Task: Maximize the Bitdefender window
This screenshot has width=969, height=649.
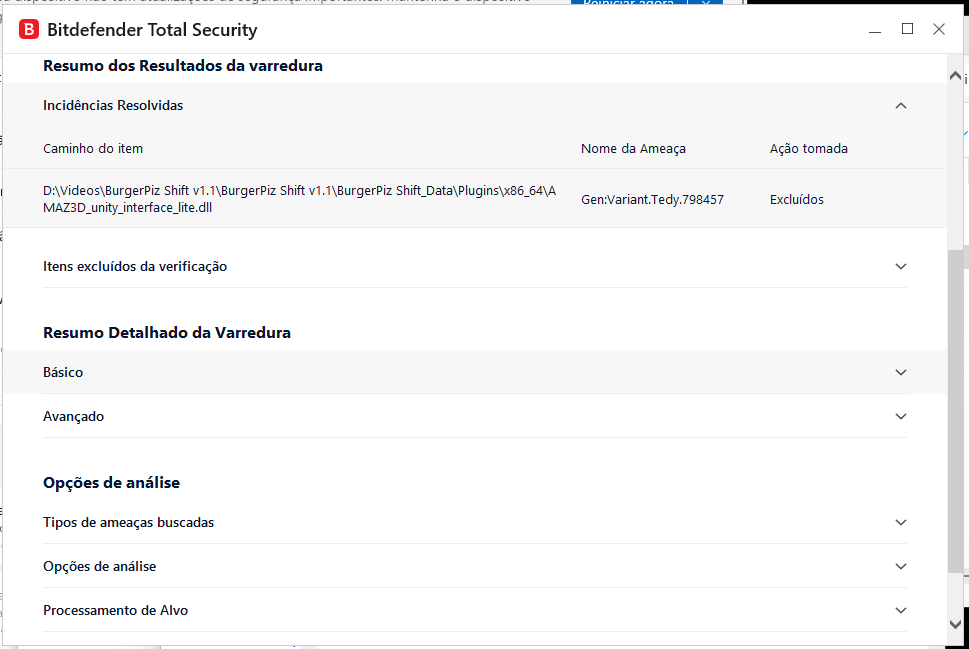Action: click(907, 29)
